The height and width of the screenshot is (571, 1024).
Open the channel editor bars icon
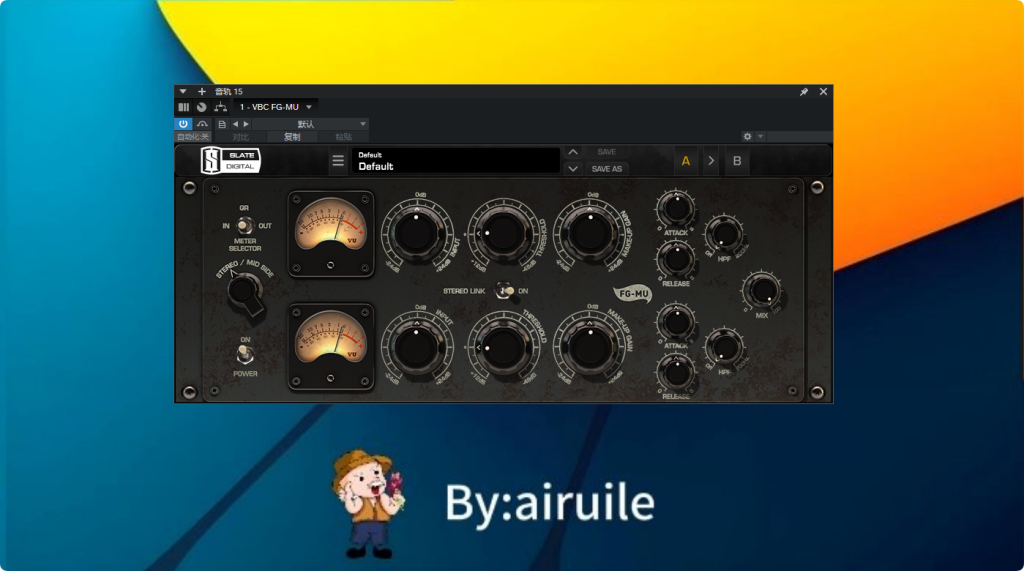point(184,107)
